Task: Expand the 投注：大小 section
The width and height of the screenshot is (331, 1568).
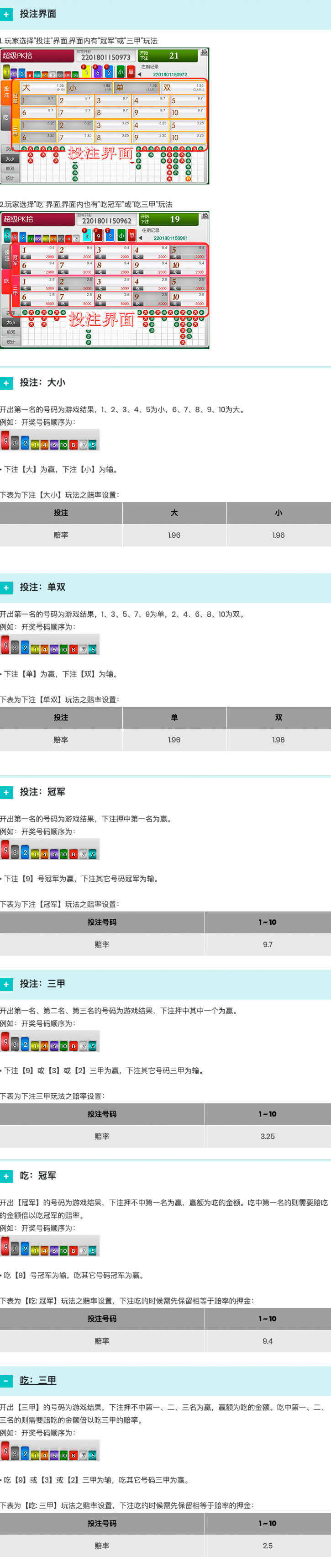Action: [x=7, y=383]
